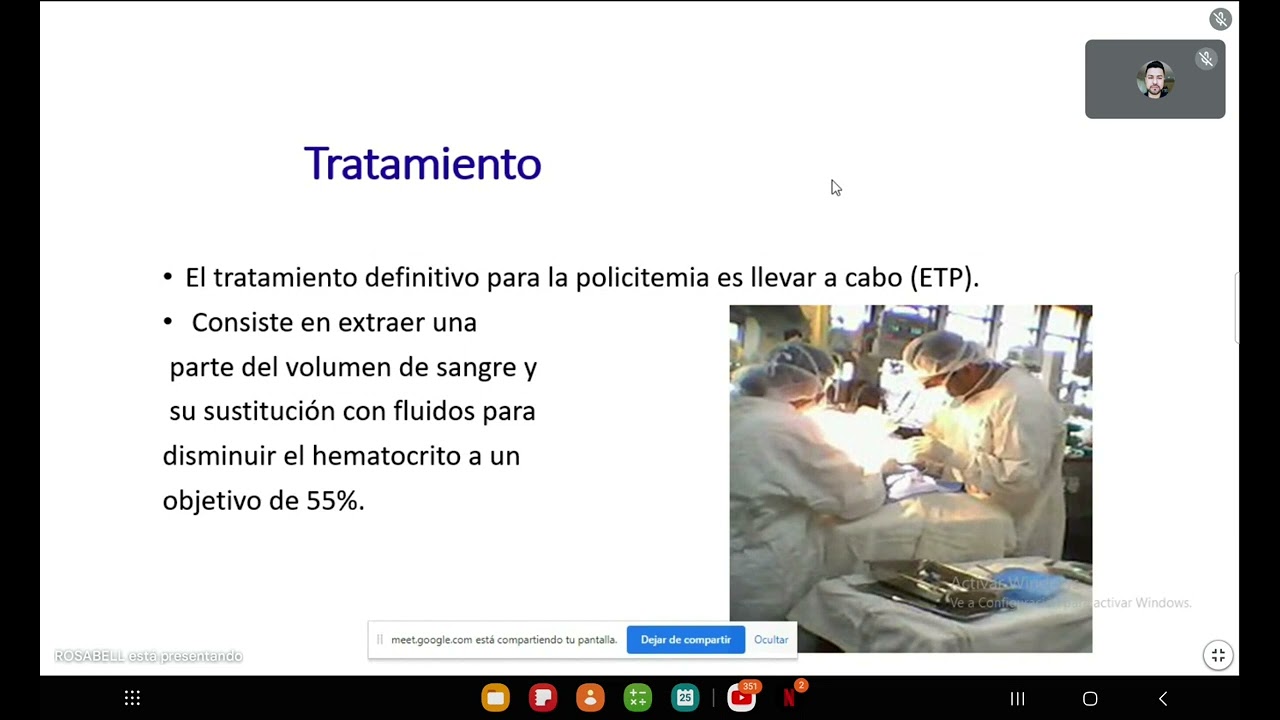Exit full screen with bottom-right icon
This screenshot has width=1280, height=720.
(1218, 656)
